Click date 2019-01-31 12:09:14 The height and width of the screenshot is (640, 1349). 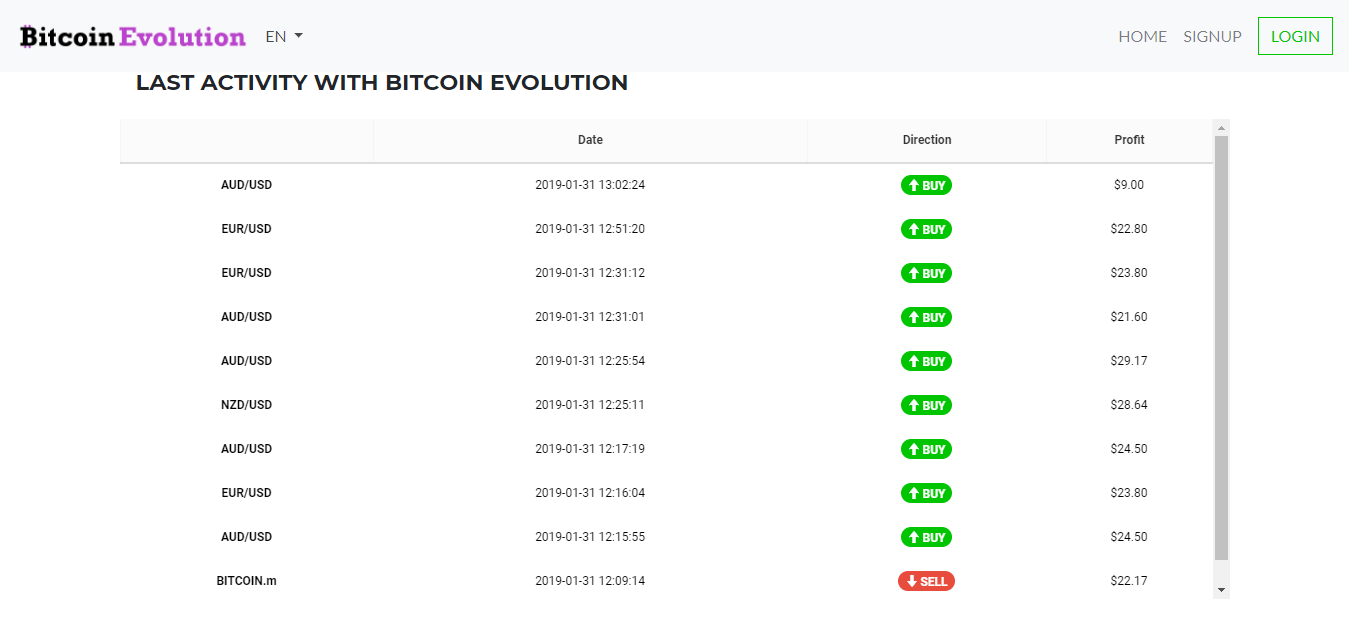coord(590,581)
